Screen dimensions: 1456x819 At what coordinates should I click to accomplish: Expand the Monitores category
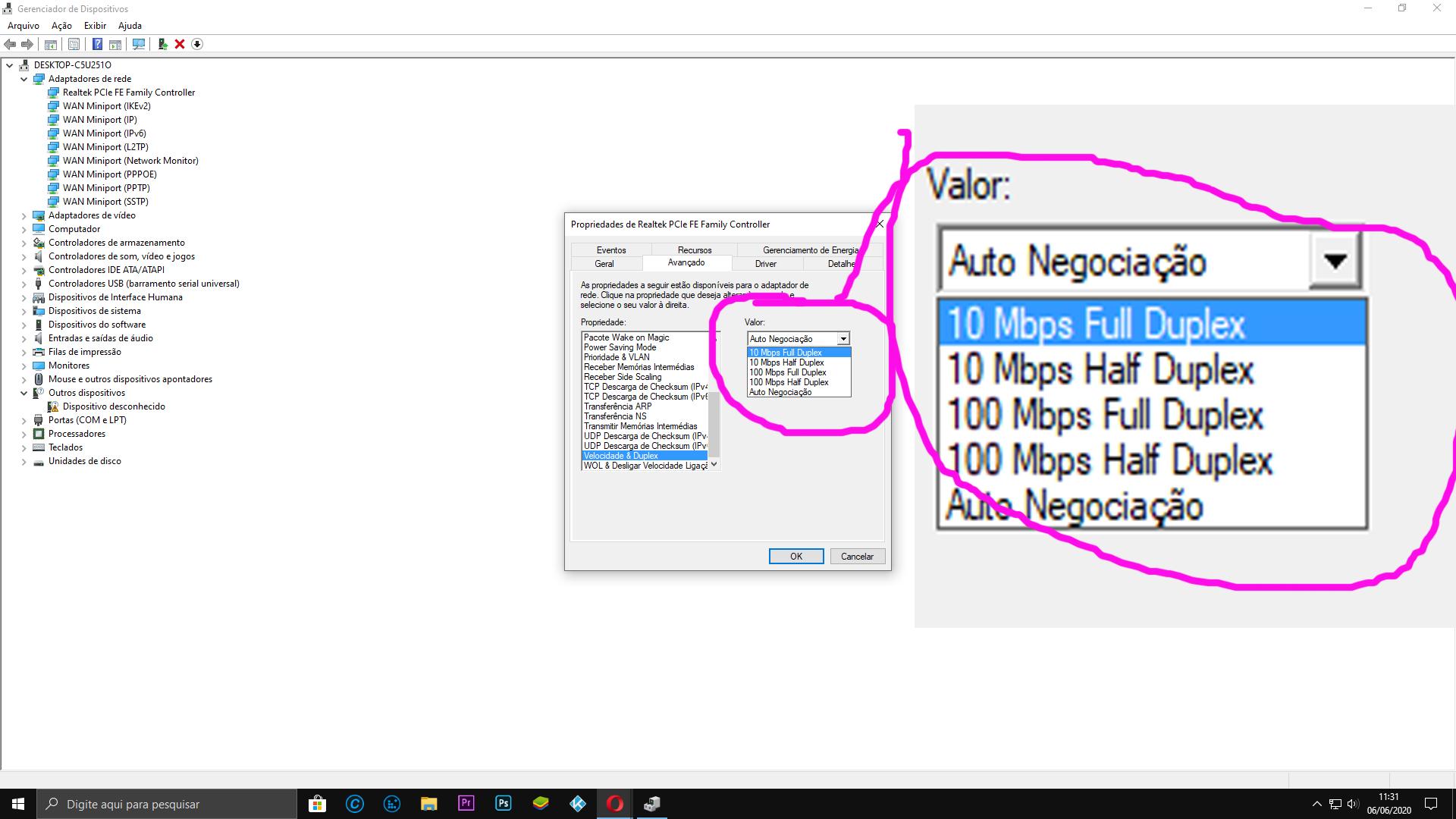click(24, 366)
